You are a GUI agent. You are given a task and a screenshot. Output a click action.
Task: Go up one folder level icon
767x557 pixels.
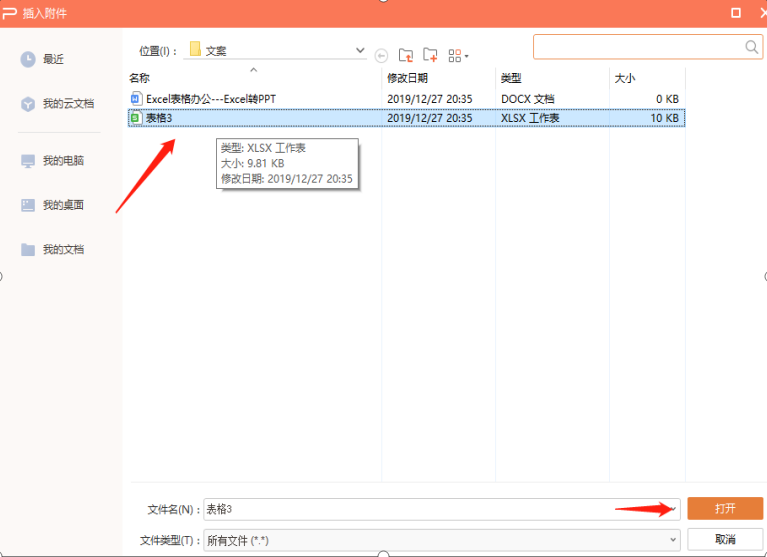click(406, 55)
